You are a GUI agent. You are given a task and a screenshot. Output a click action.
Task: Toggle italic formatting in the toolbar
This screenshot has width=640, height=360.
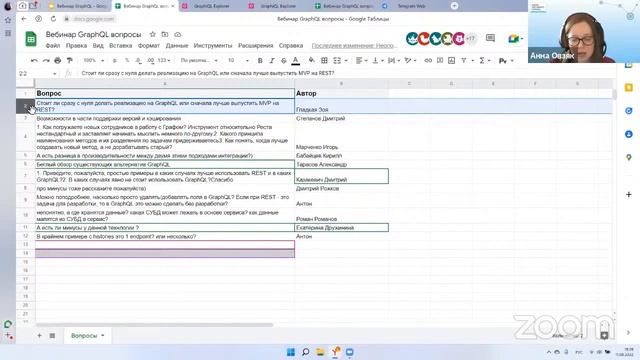(272, 60)
